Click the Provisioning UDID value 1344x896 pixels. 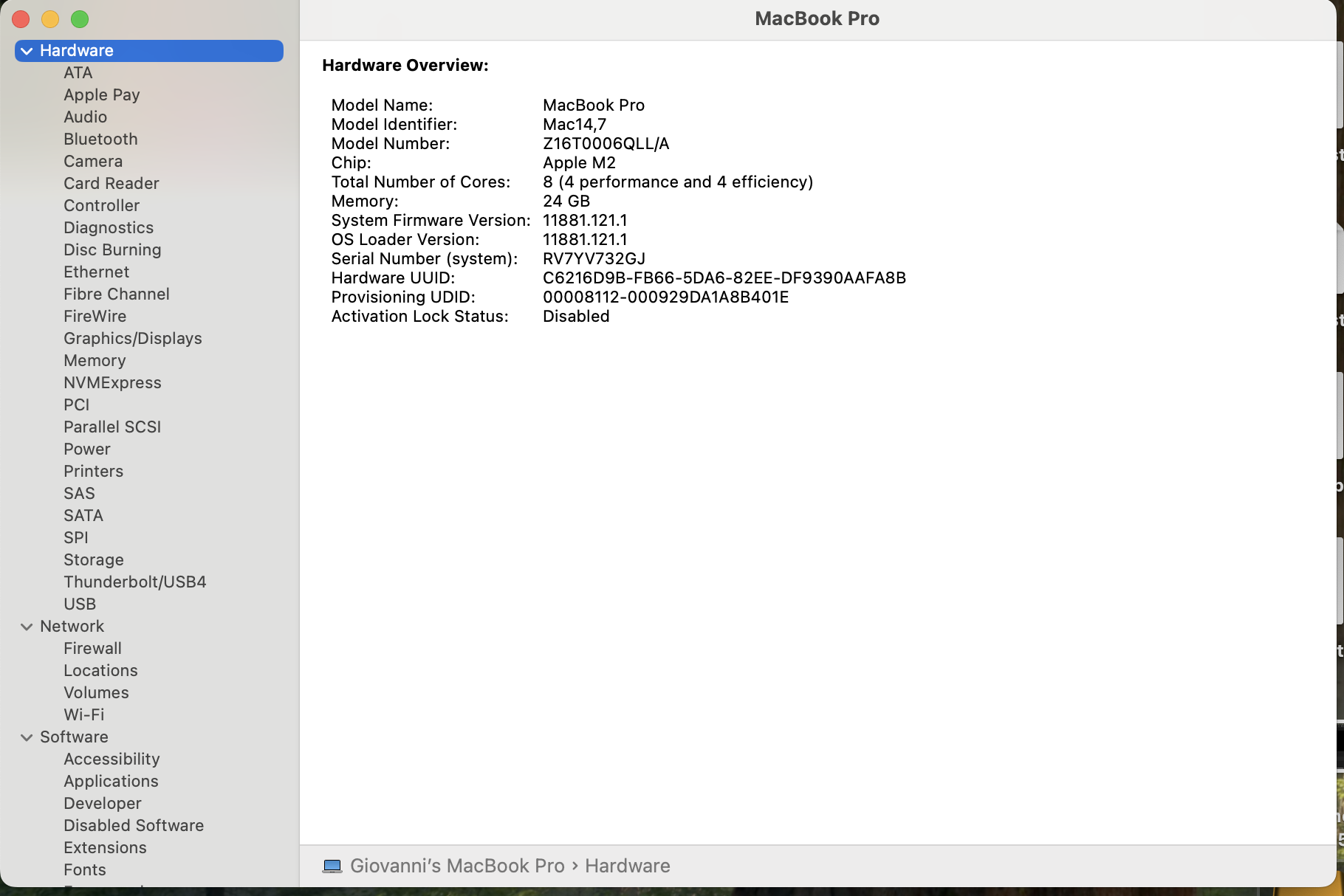pos(666,297)
